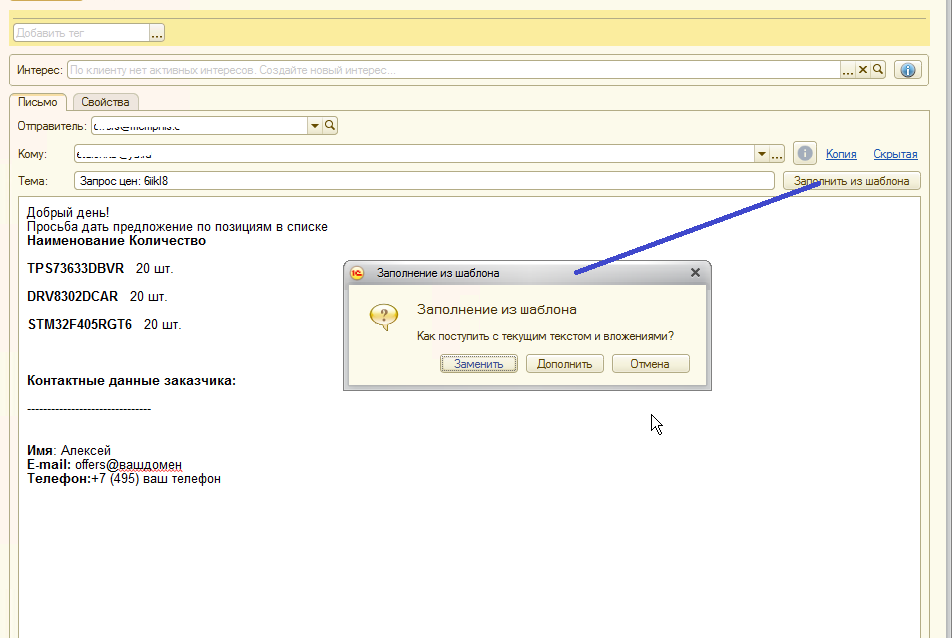Click Отмена to cancel template filling

pos(650,364)
